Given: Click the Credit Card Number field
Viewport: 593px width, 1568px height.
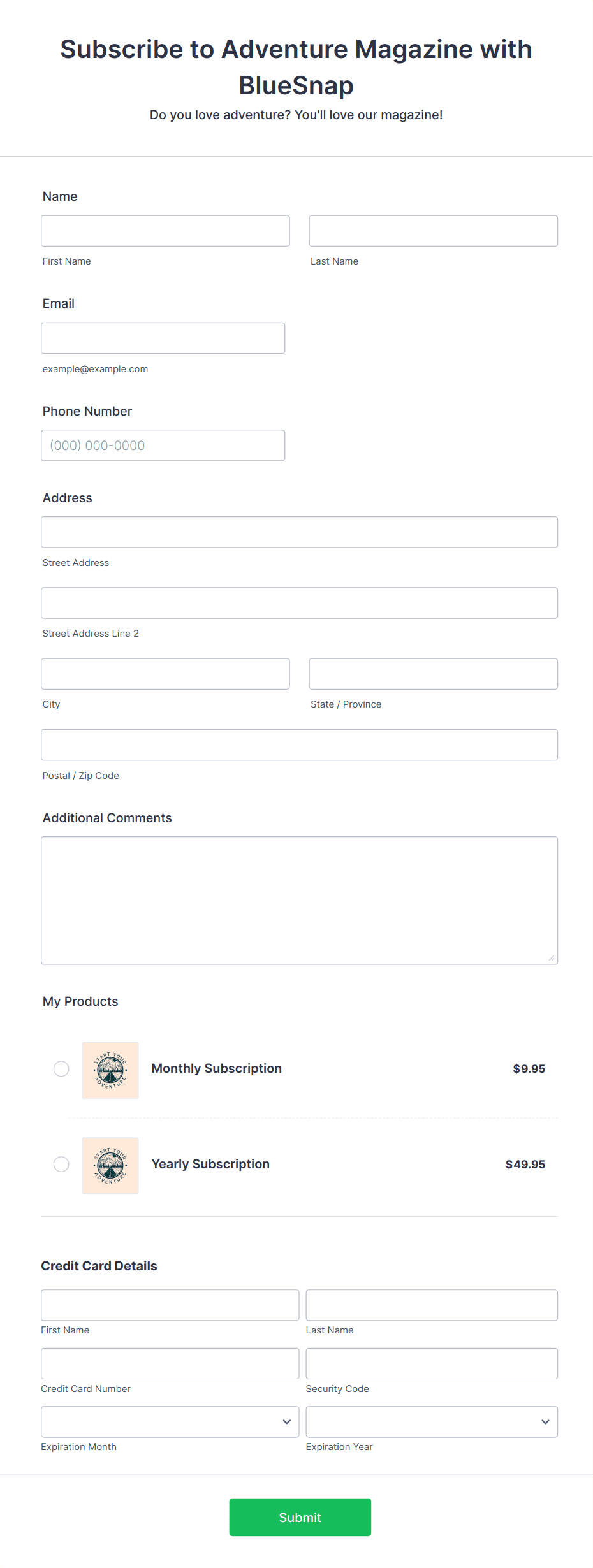Looking at the screenshot, I should point(170,1363).
